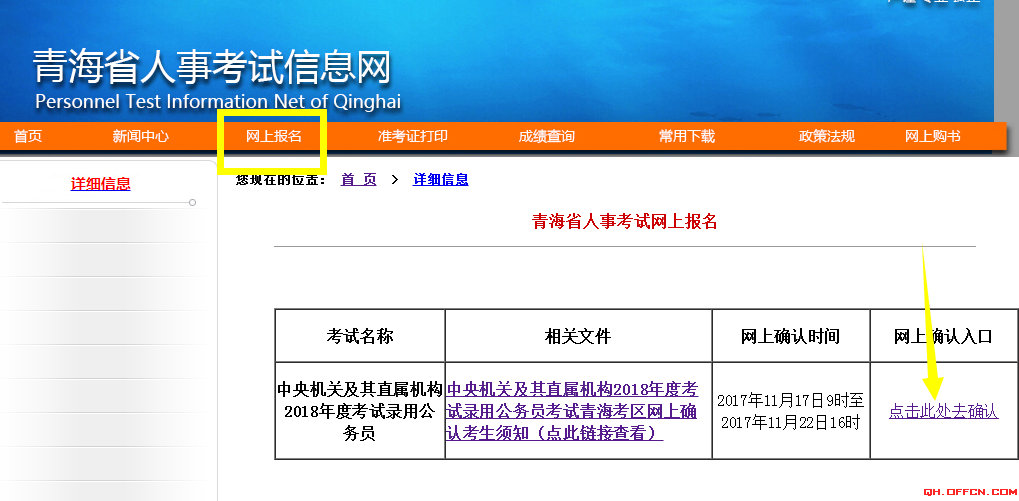The width and height of the screenshot is (1019, 501).
Task: Click the 相关文件 table column header
Action: (x=578, y=336)
